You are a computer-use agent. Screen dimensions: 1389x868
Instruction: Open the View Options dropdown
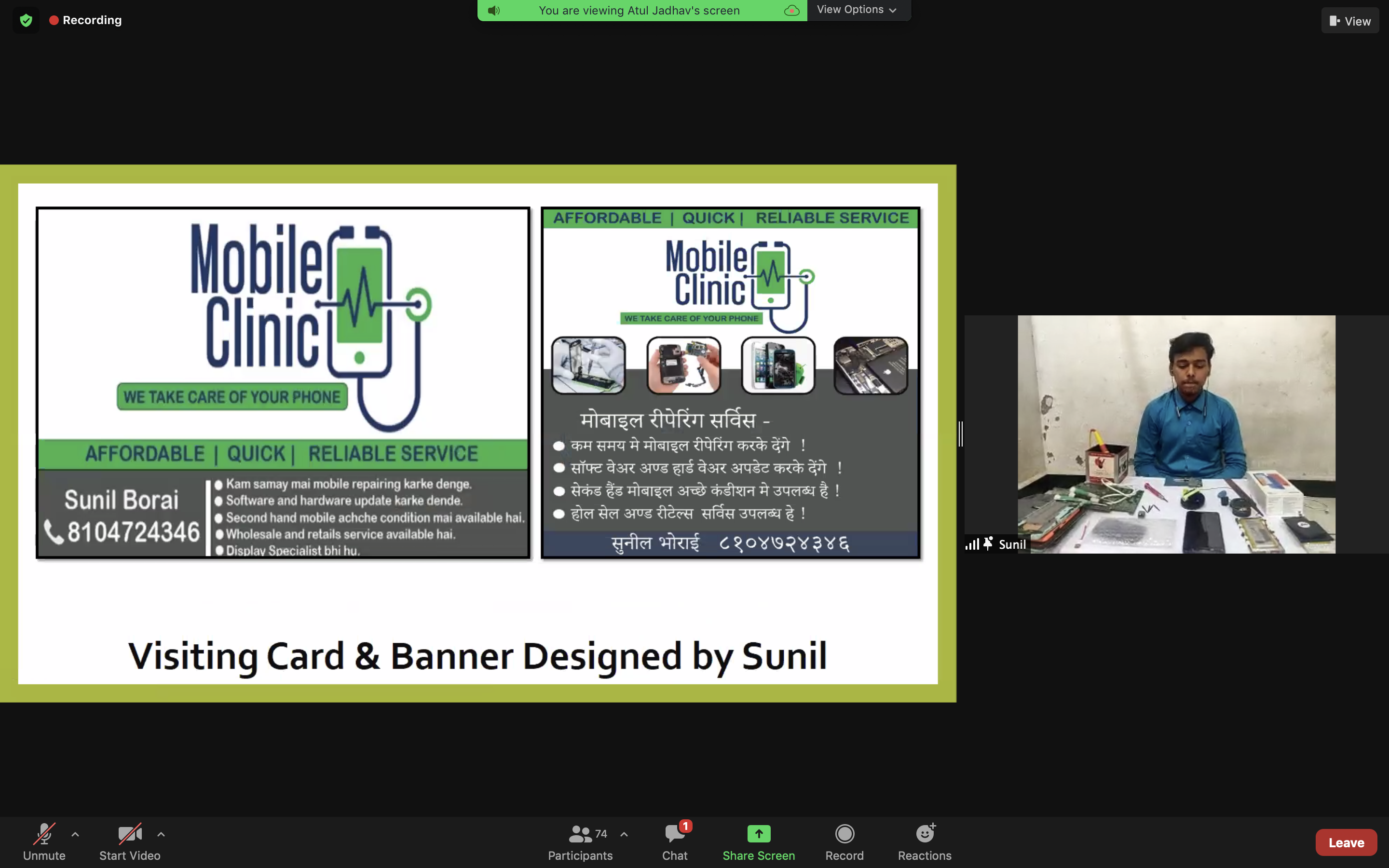click(857, 10)
